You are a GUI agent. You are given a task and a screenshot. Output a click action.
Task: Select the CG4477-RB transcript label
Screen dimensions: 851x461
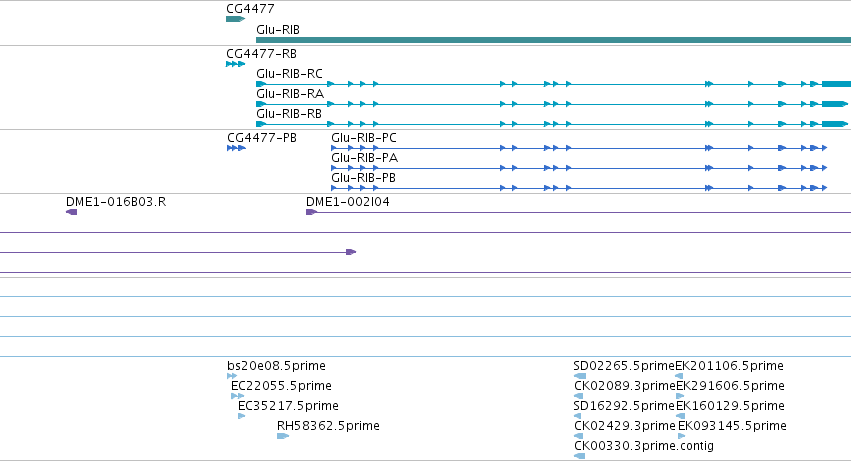click(262, 54)
